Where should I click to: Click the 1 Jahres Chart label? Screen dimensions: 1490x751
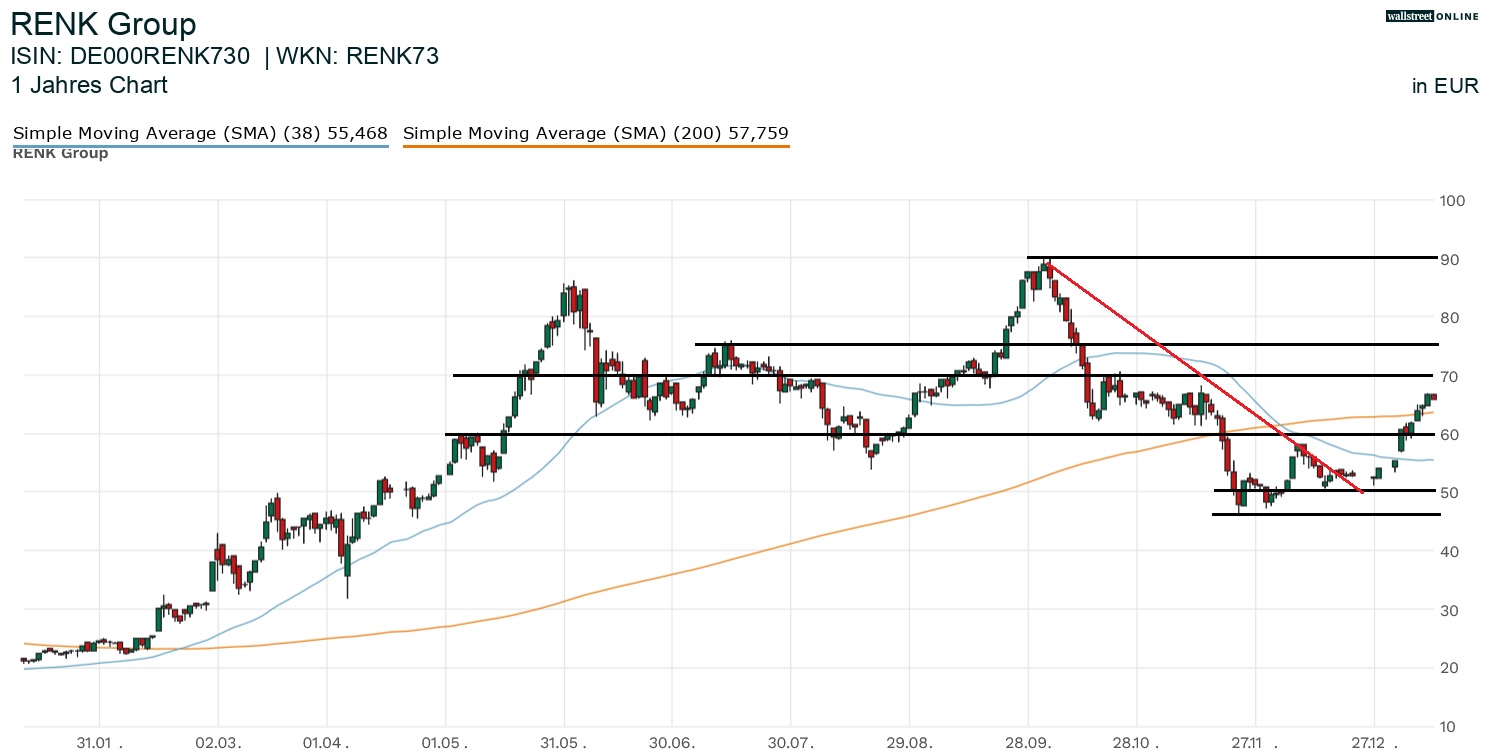(89, 85)
